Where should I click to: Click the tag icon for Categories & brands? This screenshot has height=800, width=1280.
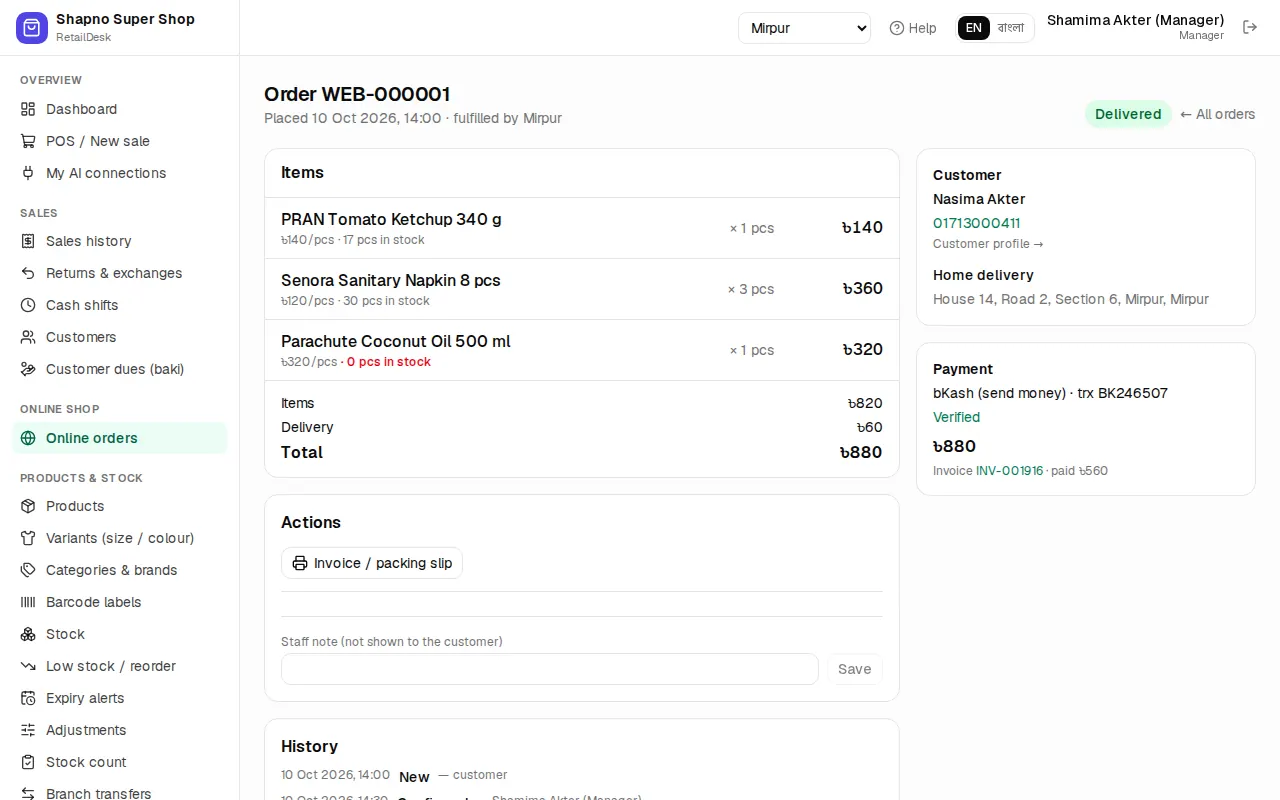pos(28,570)
